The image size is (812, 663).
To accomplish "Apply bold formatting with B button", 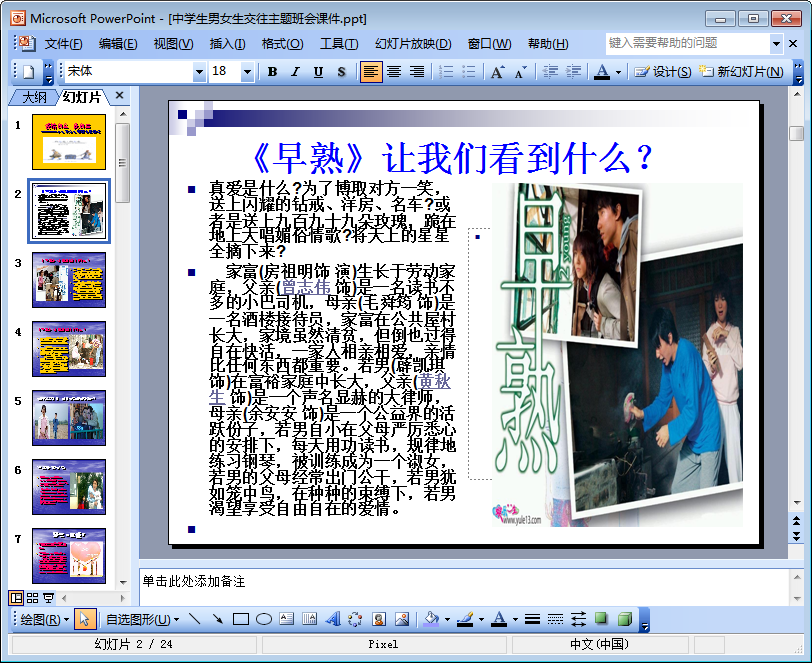I will click(272, 72).
